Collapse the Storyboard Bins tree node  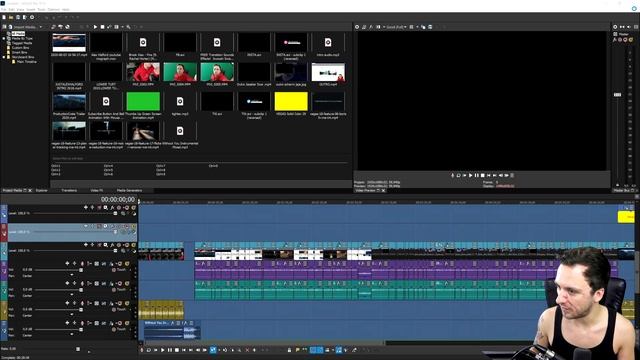(x=4, y=57)
